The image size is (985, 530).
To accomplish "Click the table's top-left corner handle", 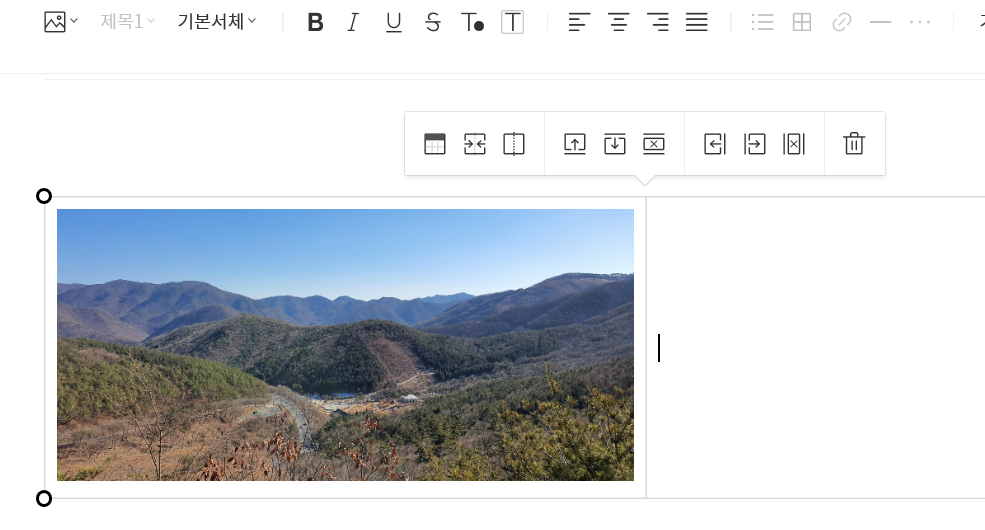I will click(x=44, y=196).
